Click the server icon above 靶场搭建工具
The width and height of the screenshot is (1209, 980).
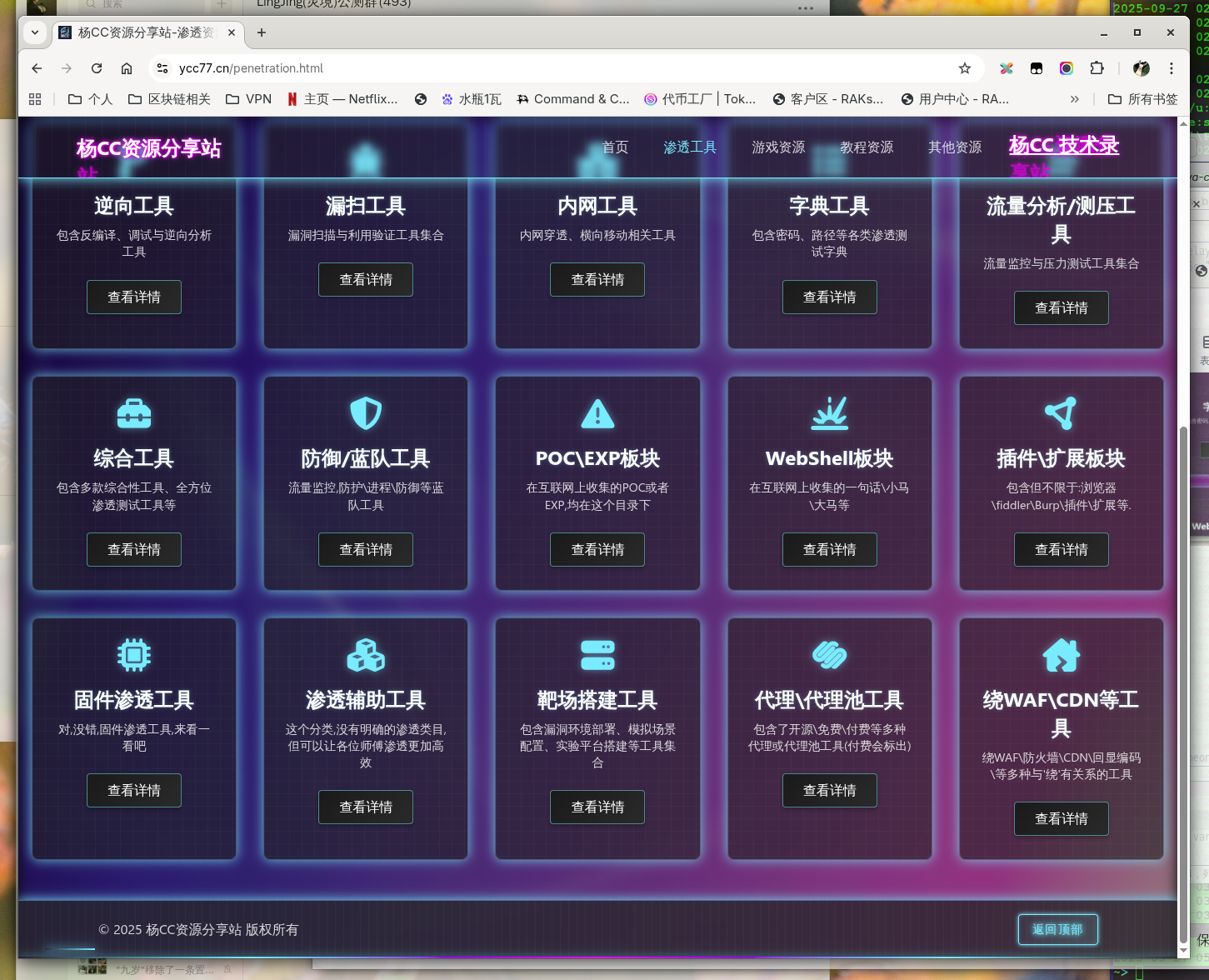point(597,655)
